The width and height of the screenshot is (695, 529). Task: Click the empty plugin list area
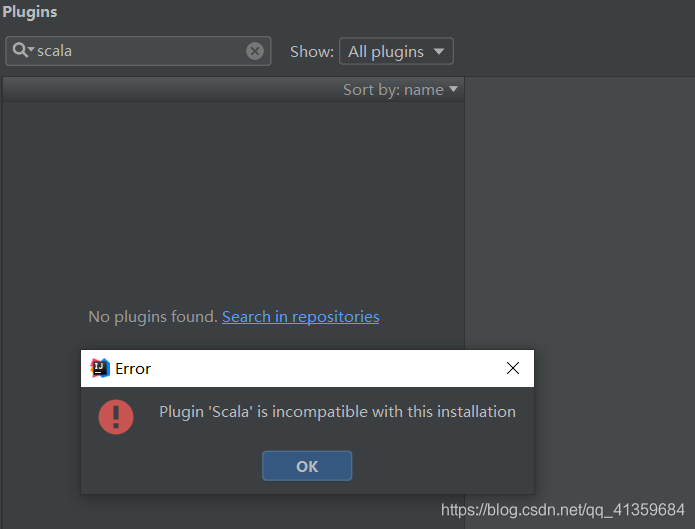pos(234,200)
